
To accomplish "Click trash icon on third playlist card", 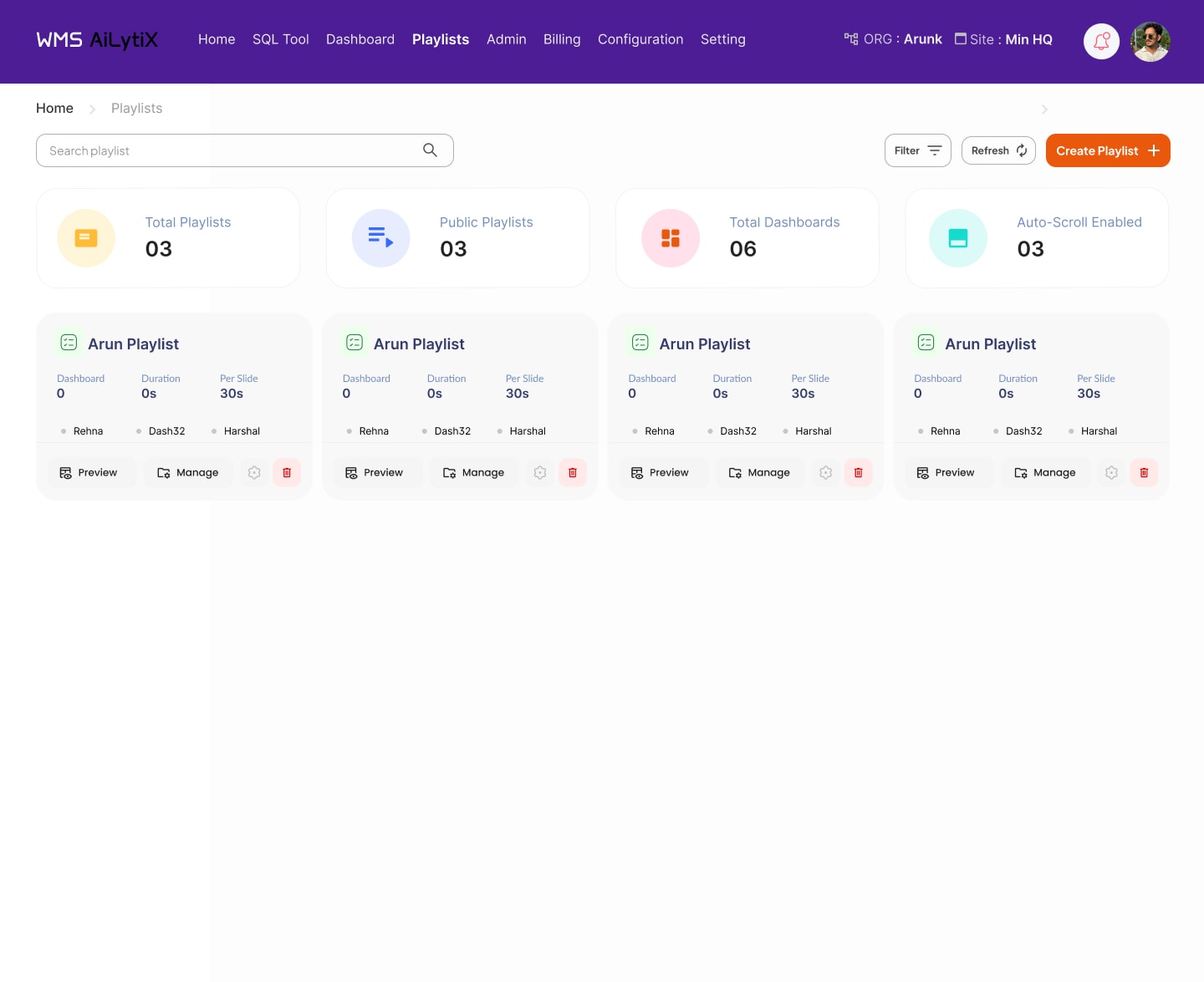I will point(858,473).
